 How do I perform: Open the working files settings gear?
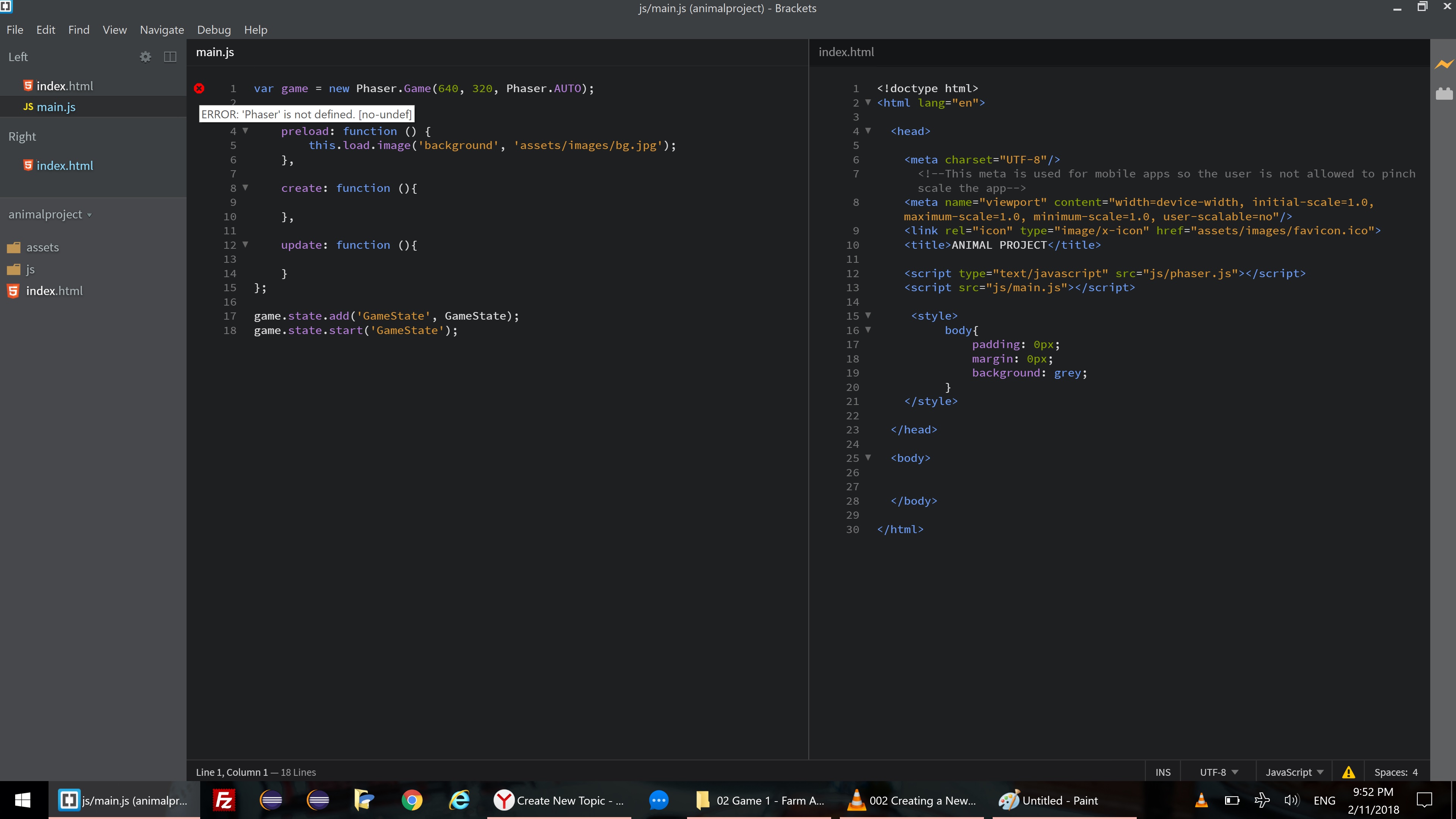(145, 56)
